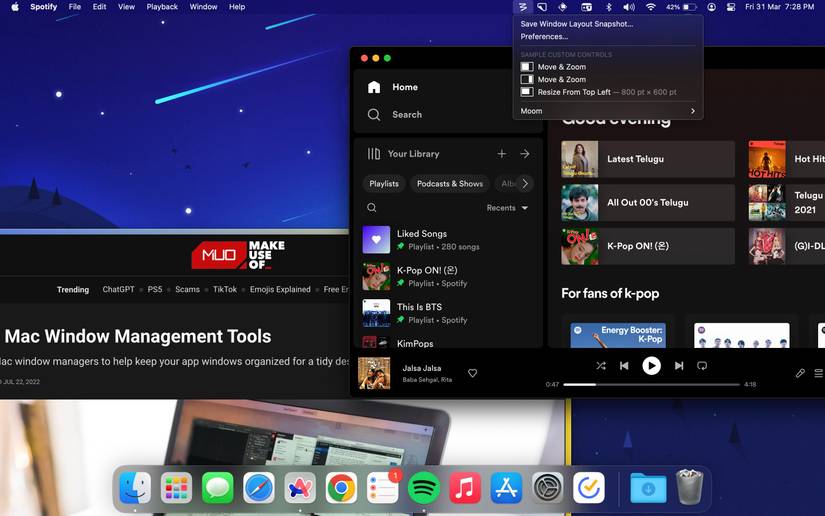Open Spotify from the Dock
Image resolution: width=825 pixels, height=516 pixels.
pos(424,488)
